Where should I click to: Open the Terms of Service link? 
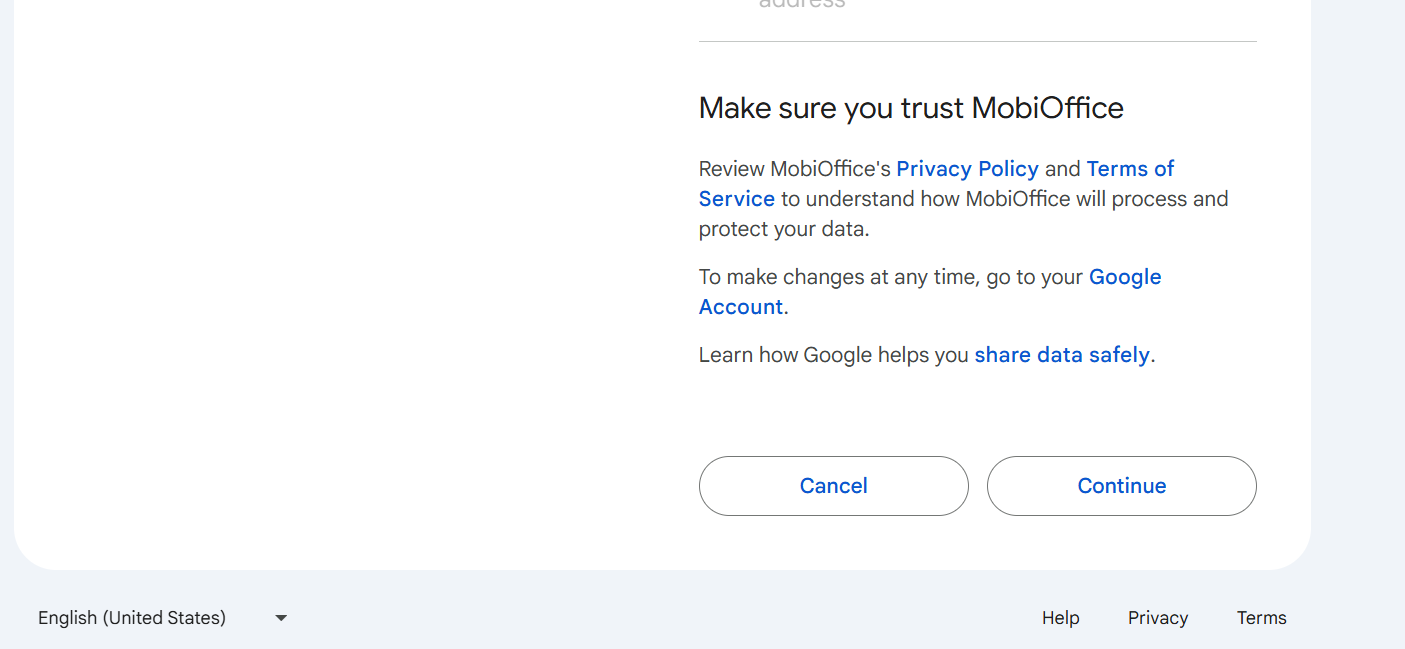click(1130, 169)
